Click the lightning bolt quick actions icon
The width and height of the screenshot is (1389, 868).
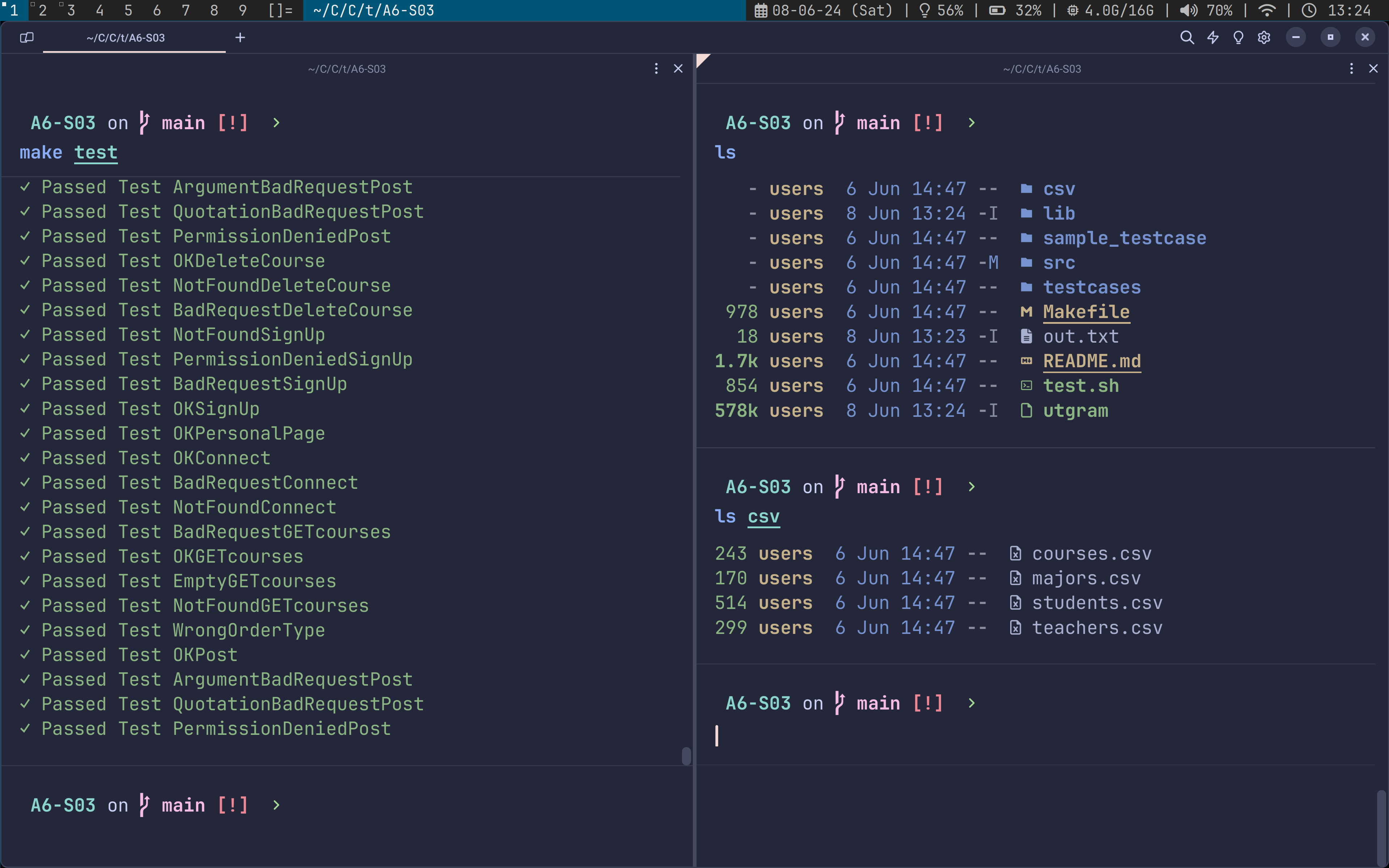coord(1213,38)
